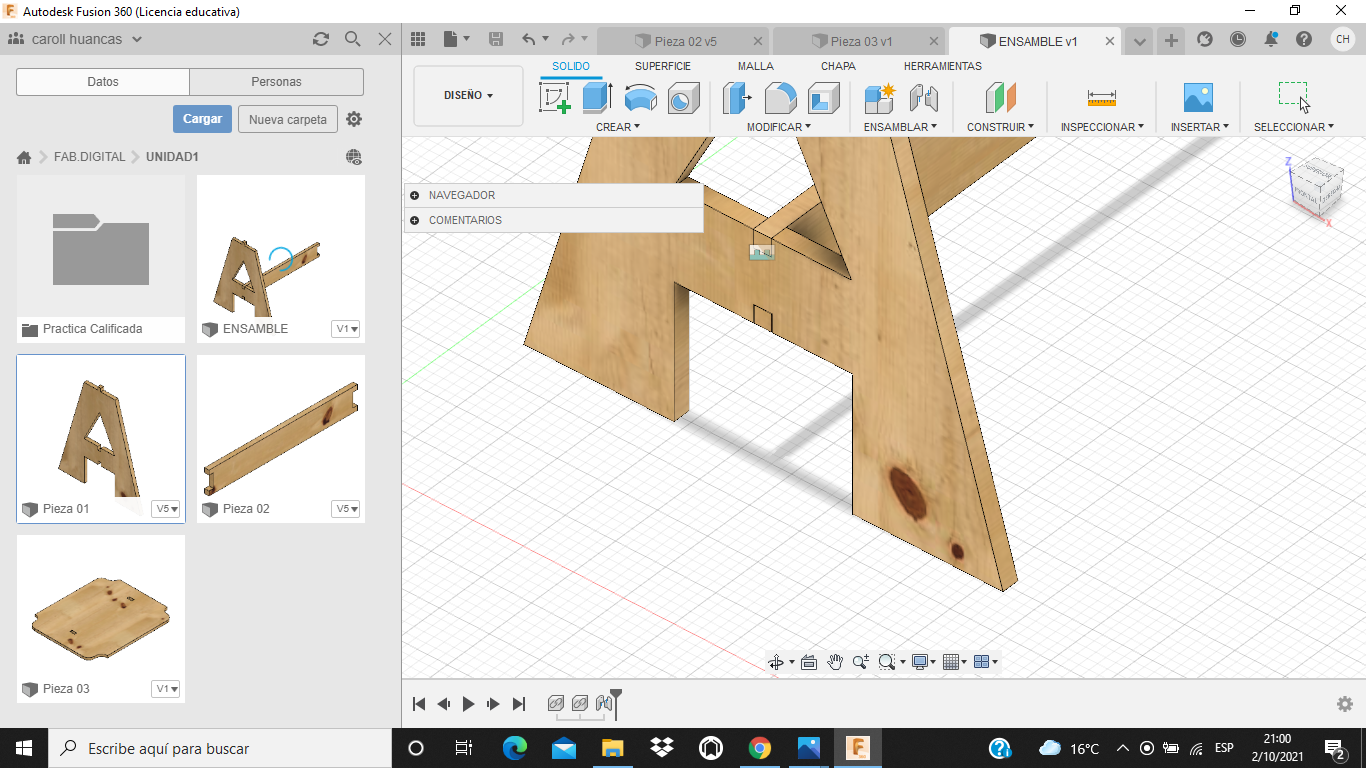
Task: Click the Create Sketch tool icon
Action: tap(554, 98)
